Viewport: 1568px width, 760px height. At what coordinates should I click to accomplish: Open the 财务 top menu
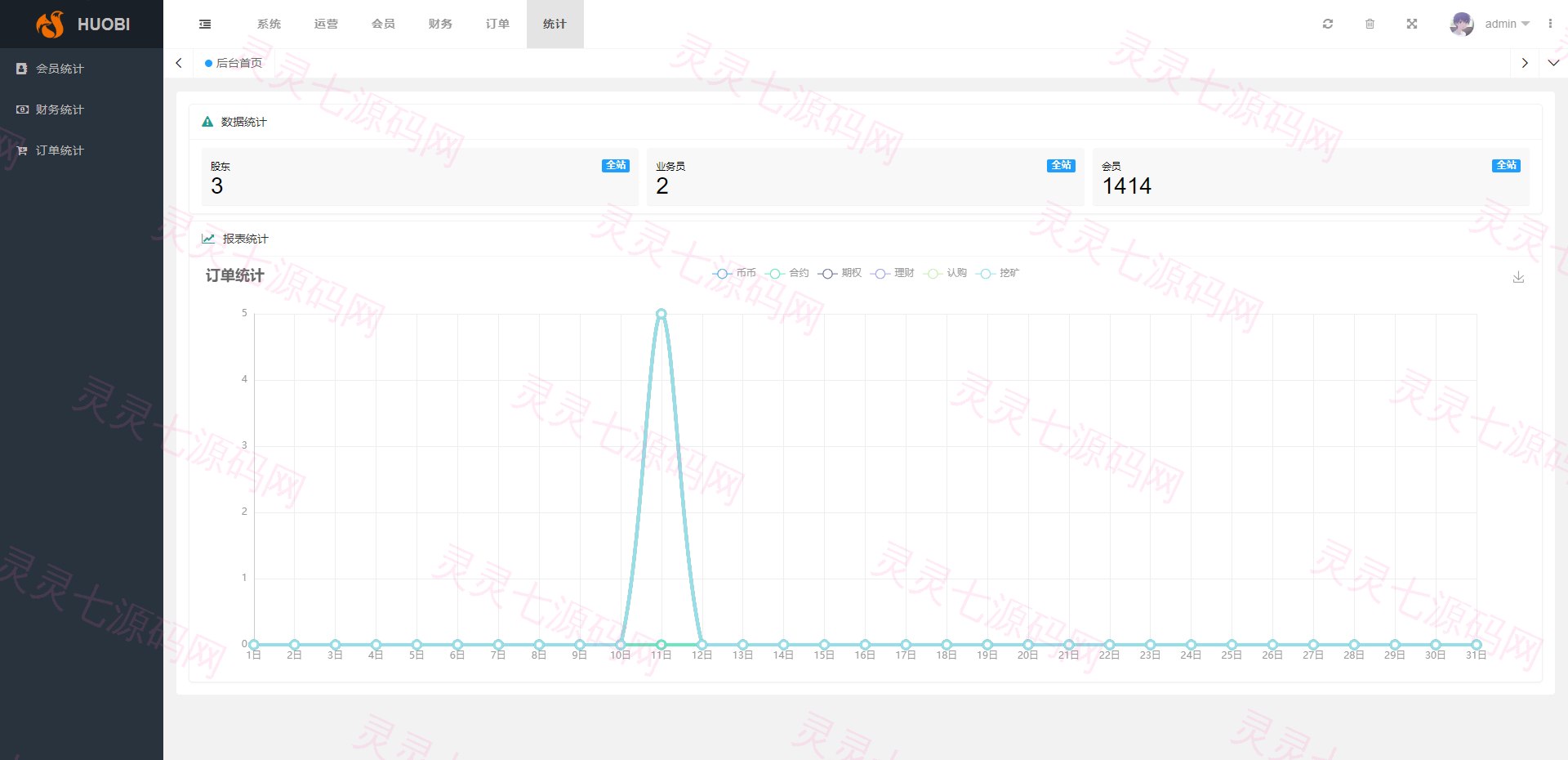point(440,24)
